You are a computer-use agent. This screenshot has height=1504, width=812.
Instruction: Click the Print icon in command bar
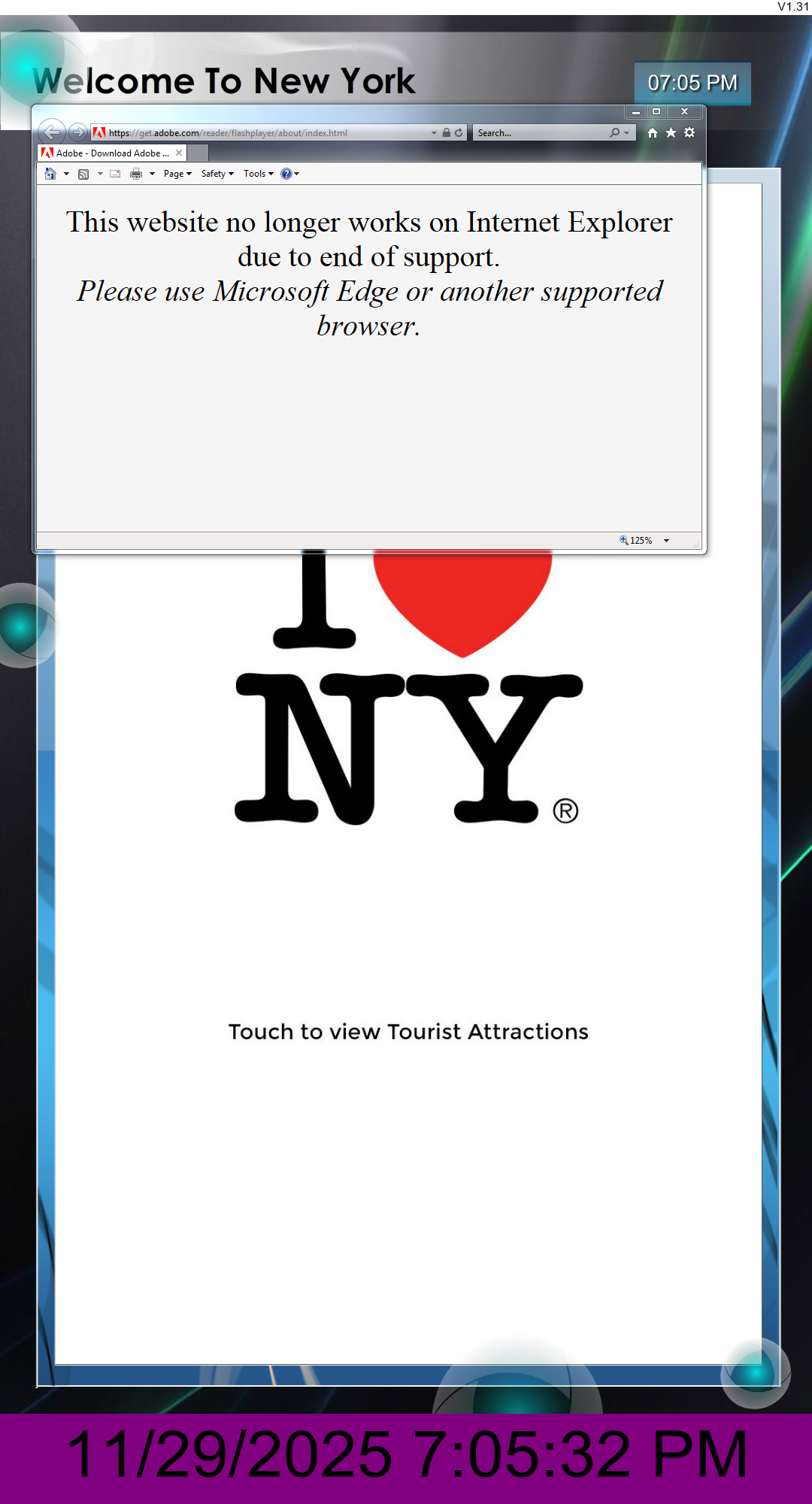[x=136, y=174]
